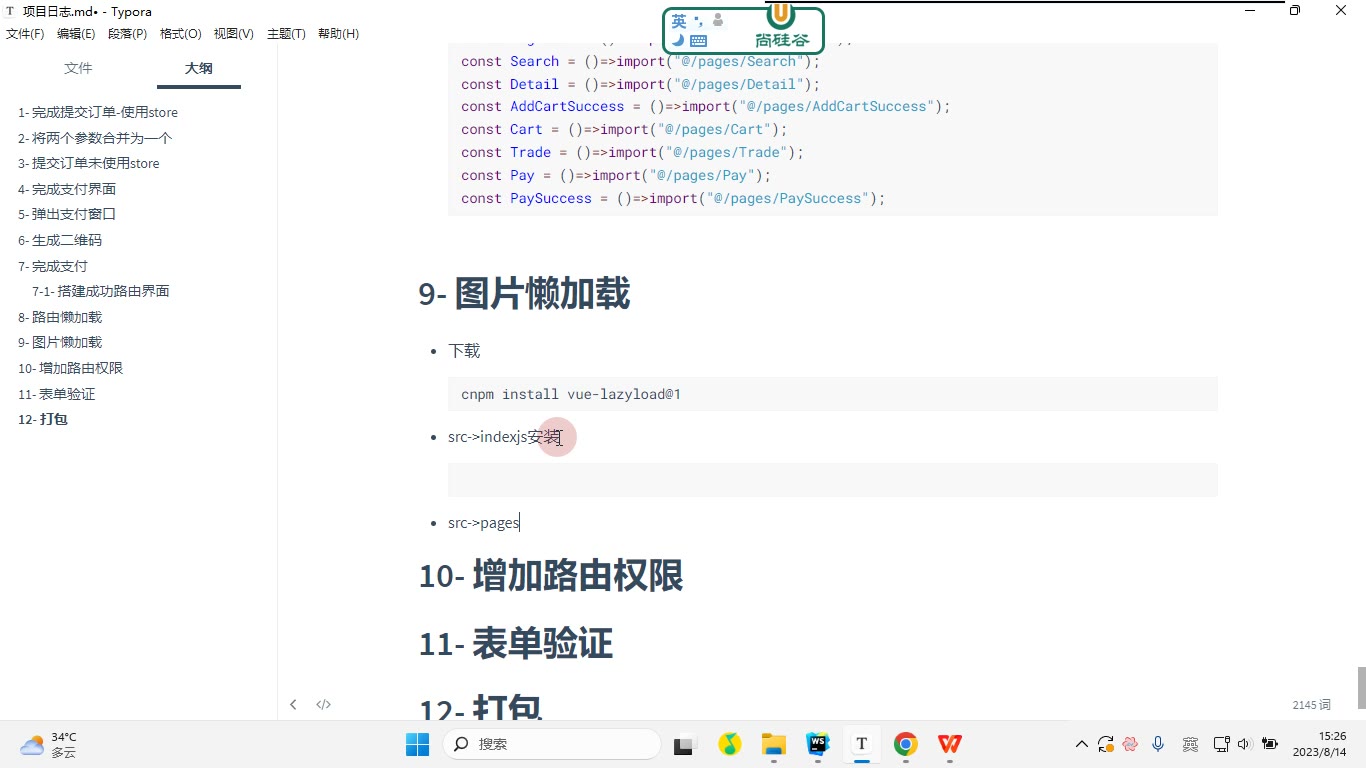Open the 段落(P) menu
Image resolution: width=1366 pixels, height=768 pixels.
[128, 33]
